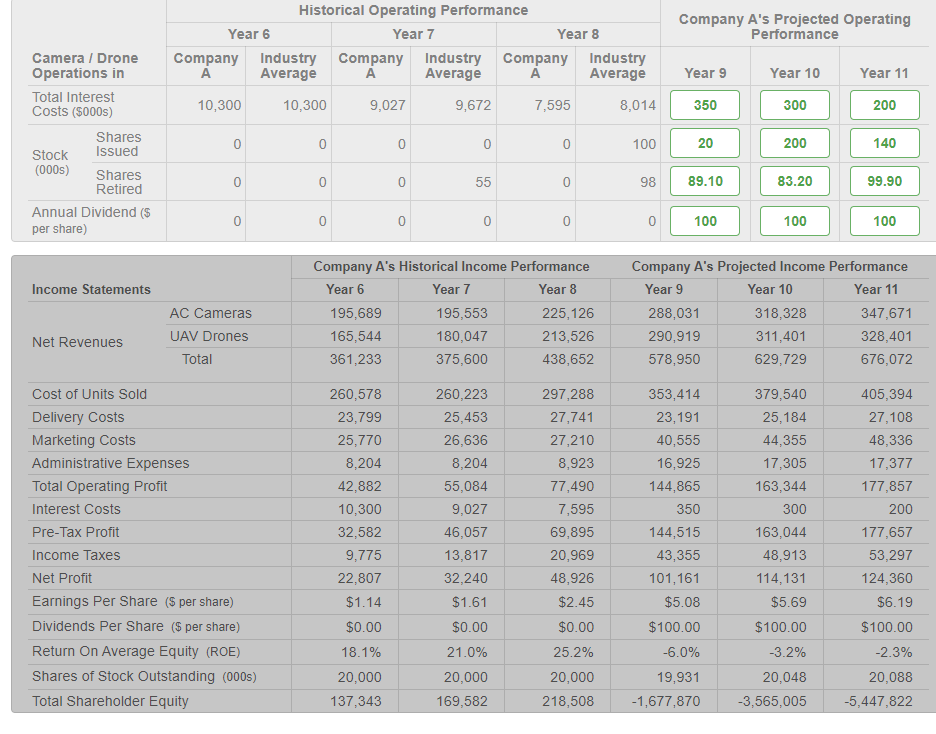Select the Total Operating Profit label
936x734 pixels.
coord(99,486)
